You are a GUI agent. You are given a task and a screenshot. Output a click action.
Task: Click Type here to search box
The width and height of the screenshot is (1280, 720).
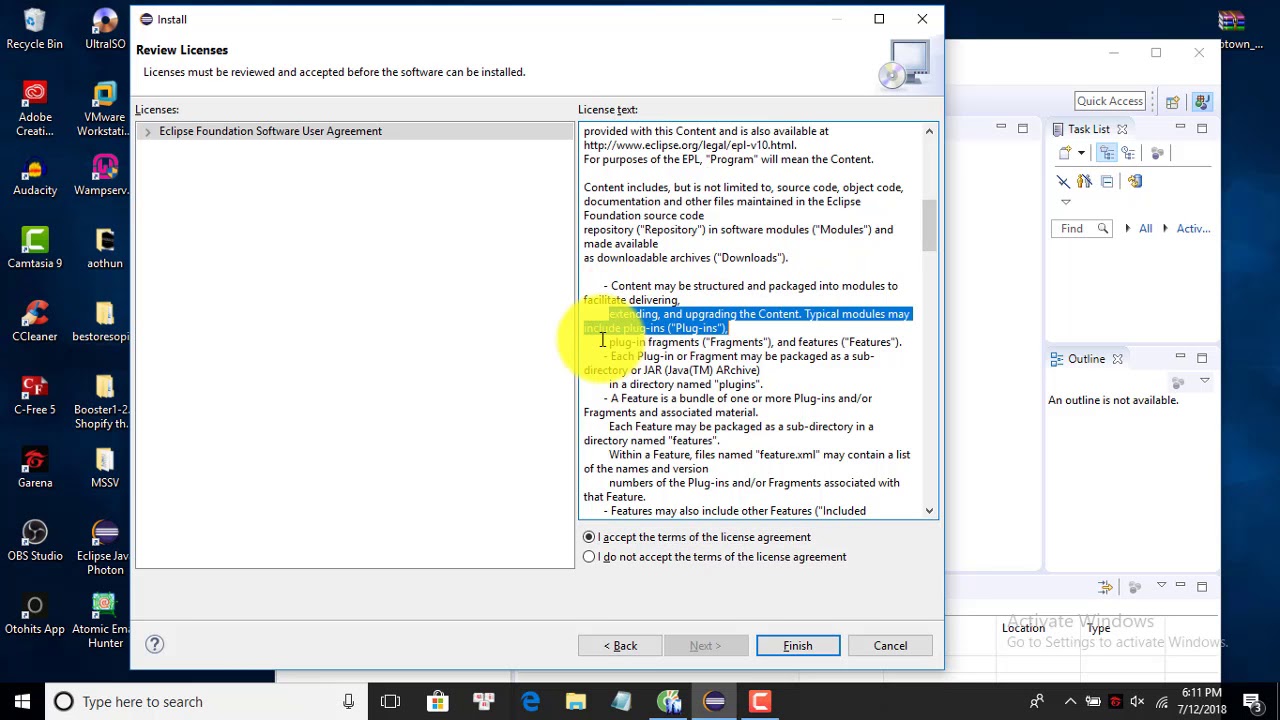coord(205,702)
